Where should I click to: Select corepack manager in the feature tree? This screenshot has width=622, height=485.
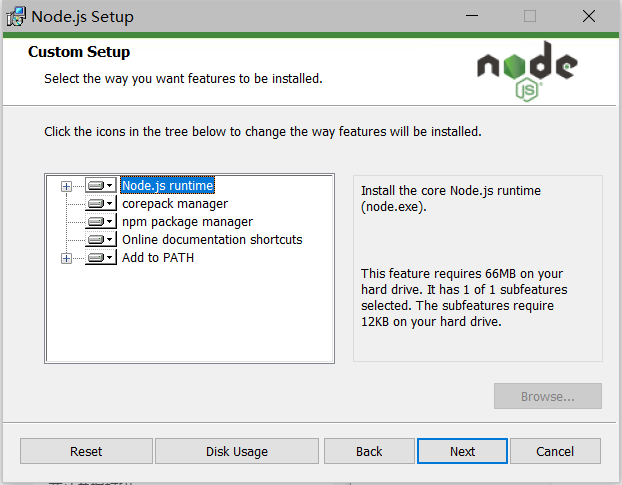pyautogui.click(x=175, y=204)
